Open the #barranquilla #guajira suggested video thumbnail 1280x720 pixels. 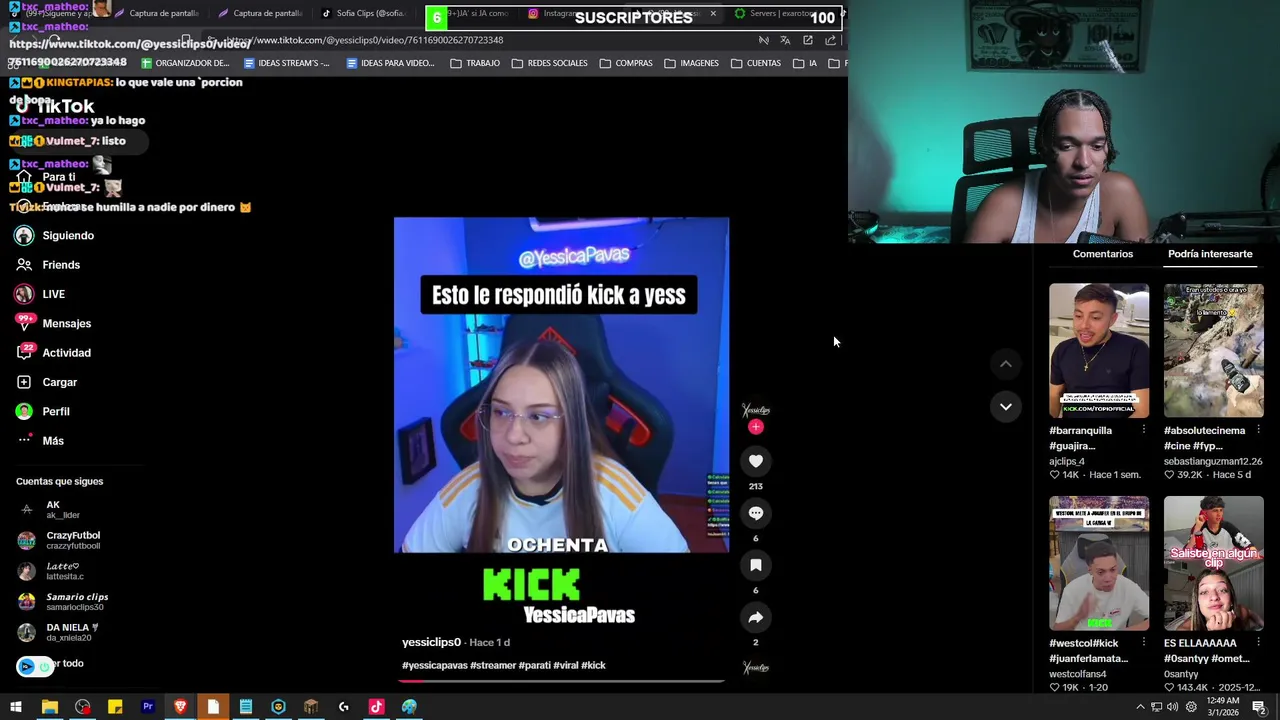[x=1099, y=350]
